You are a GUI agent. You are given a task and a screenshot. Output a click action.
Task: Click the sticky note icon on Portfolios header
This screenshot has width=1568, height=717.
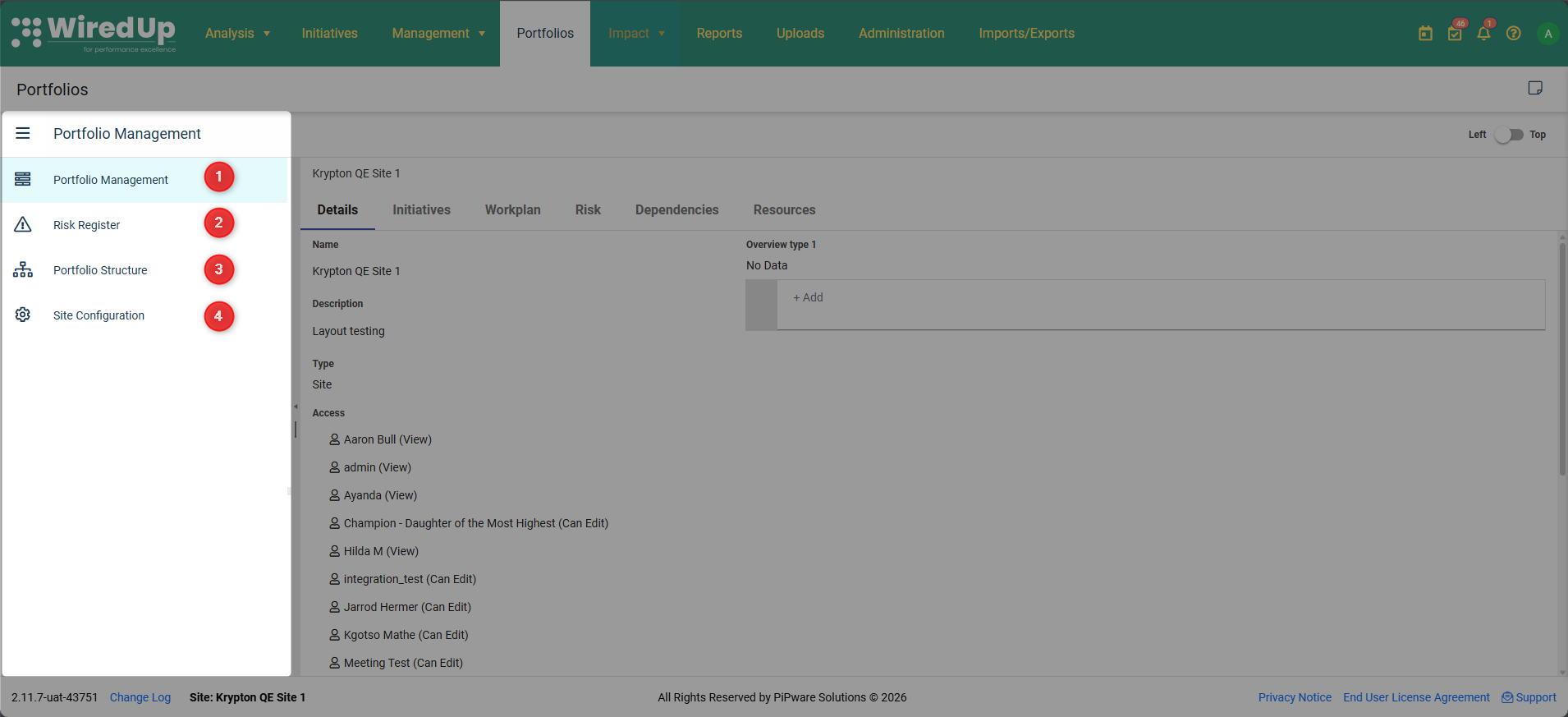[1535, 88]
